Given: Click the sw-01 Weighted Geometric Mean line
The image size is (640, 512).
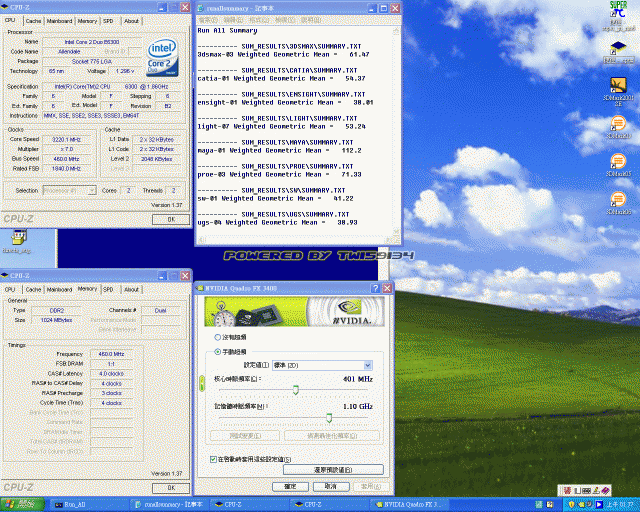Looking at the screenshot, I should [275, 198].
